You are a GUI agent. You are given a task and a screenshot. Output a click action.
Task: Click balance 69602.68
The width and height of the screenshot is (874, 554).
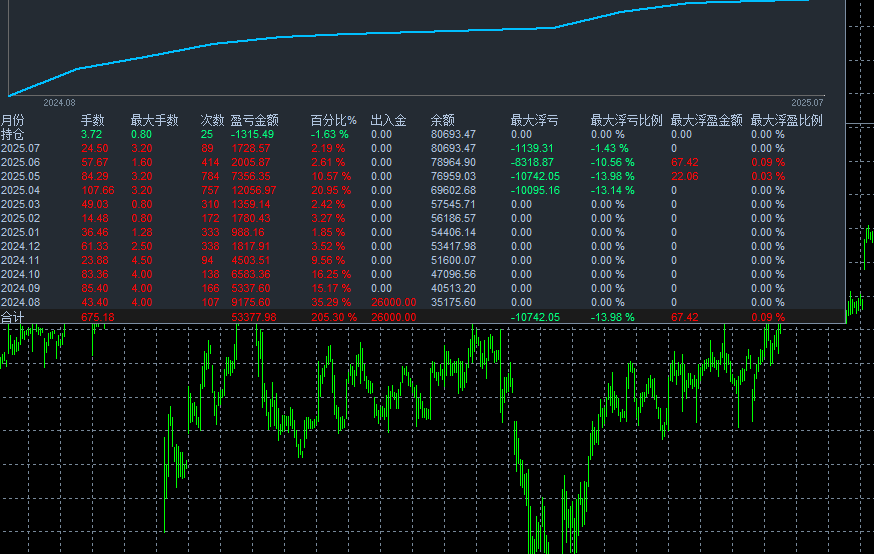point(453,191)
